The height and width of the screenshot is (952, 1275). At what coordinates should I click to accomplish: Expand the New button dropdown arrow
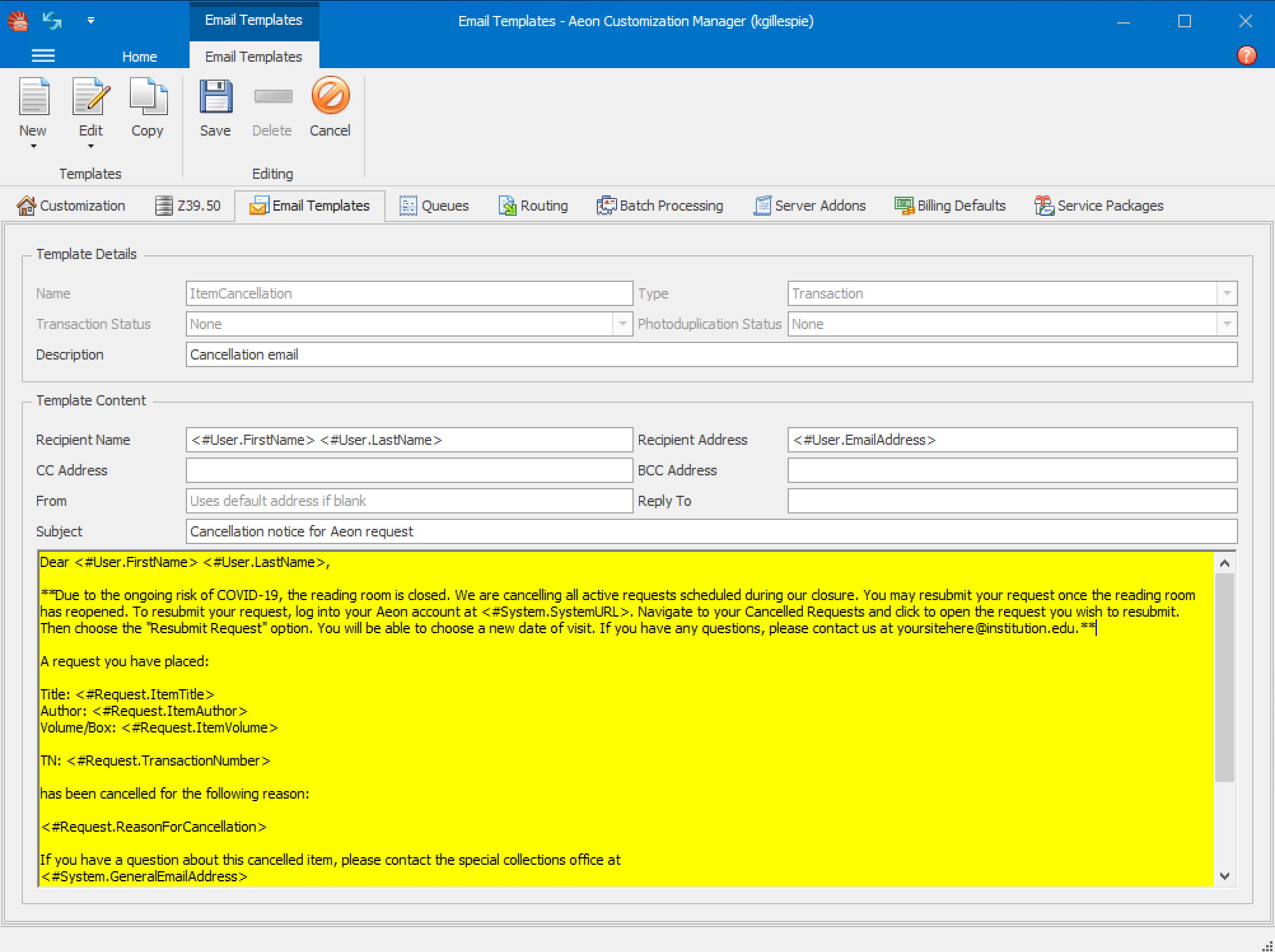32,146
